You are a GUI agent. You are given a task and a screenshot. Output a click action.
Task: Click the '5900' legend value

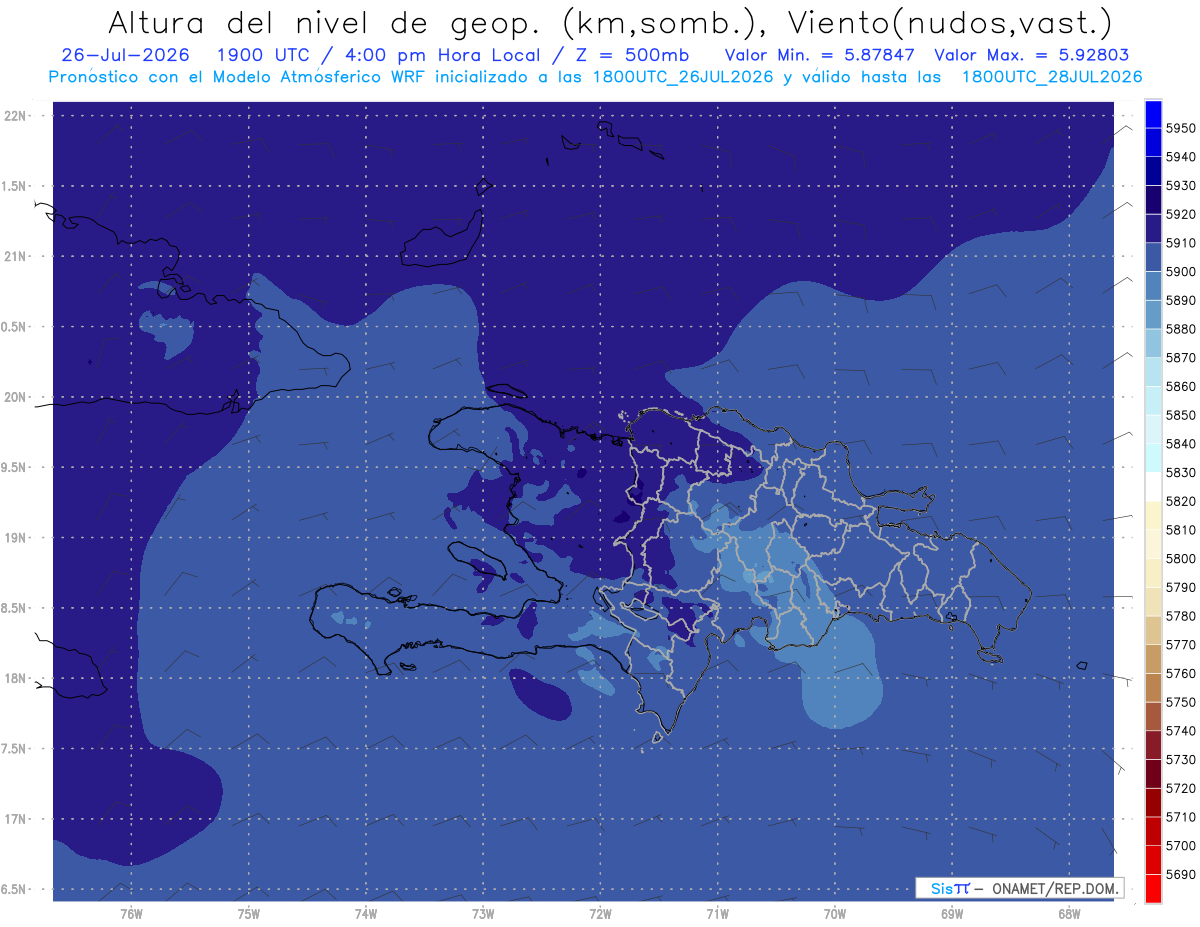point(1180,272)
